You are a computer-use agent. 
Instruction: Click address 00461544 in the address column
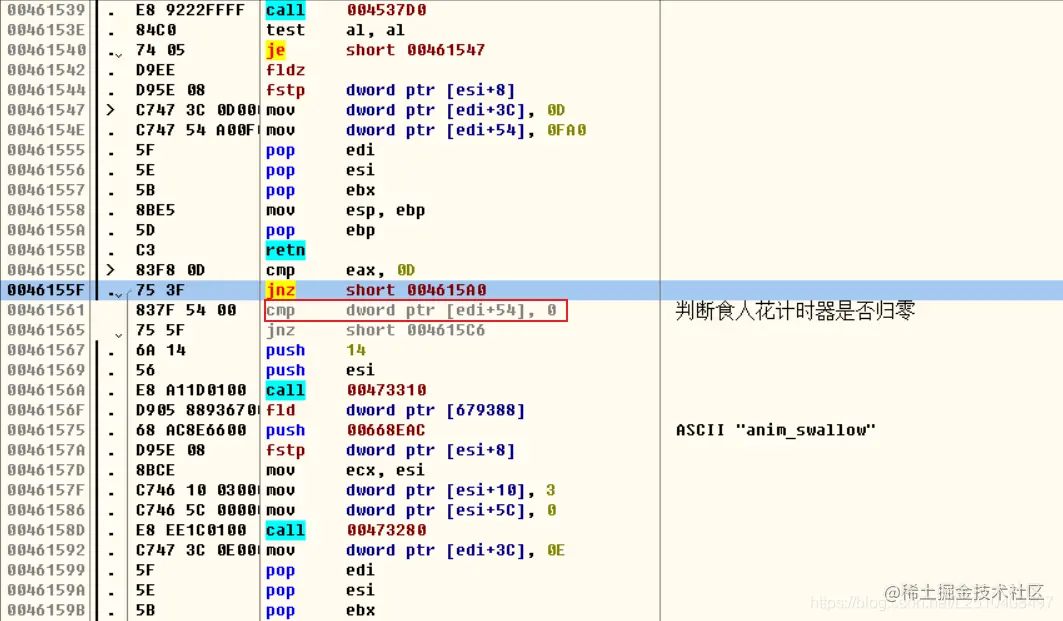[x=46, y=90]
